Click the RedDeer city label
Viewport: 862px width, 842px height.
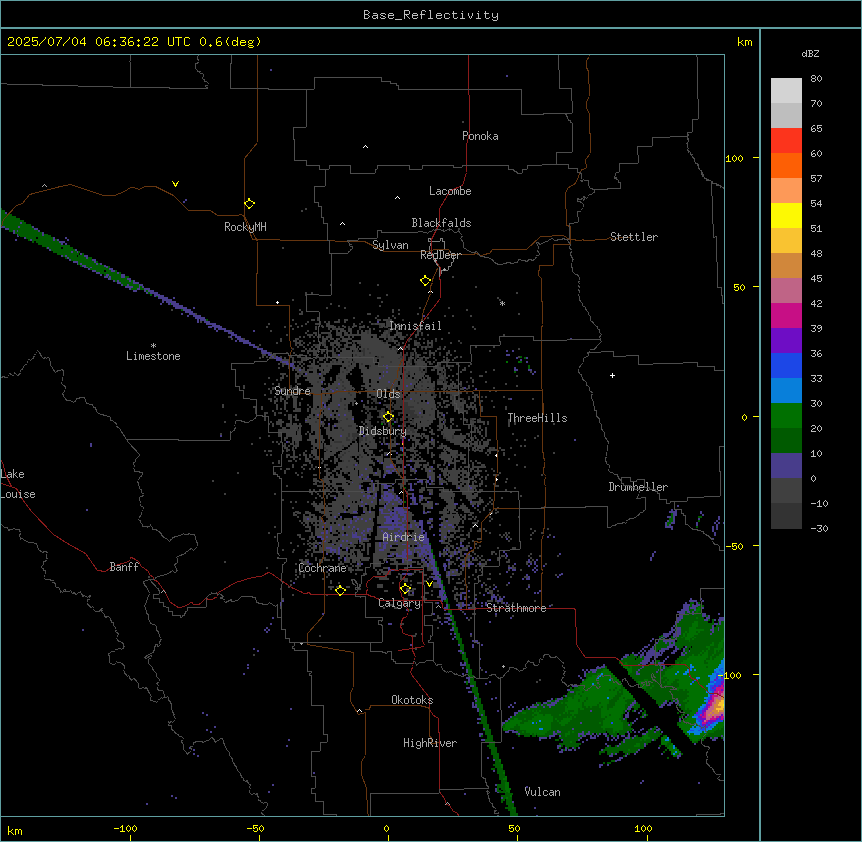[x=440, y=255]
